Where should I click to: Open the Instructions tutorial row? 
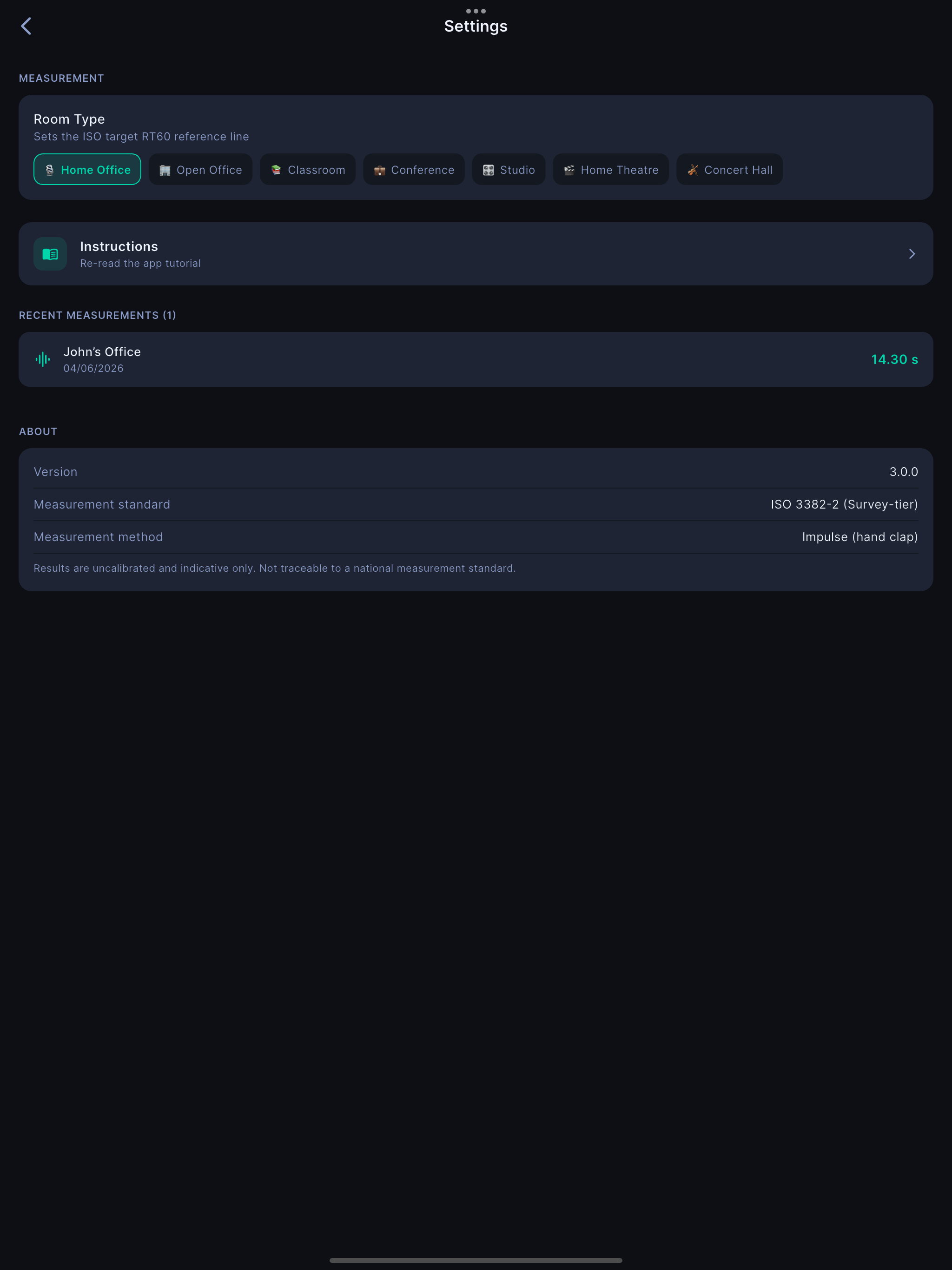[476, 254]
